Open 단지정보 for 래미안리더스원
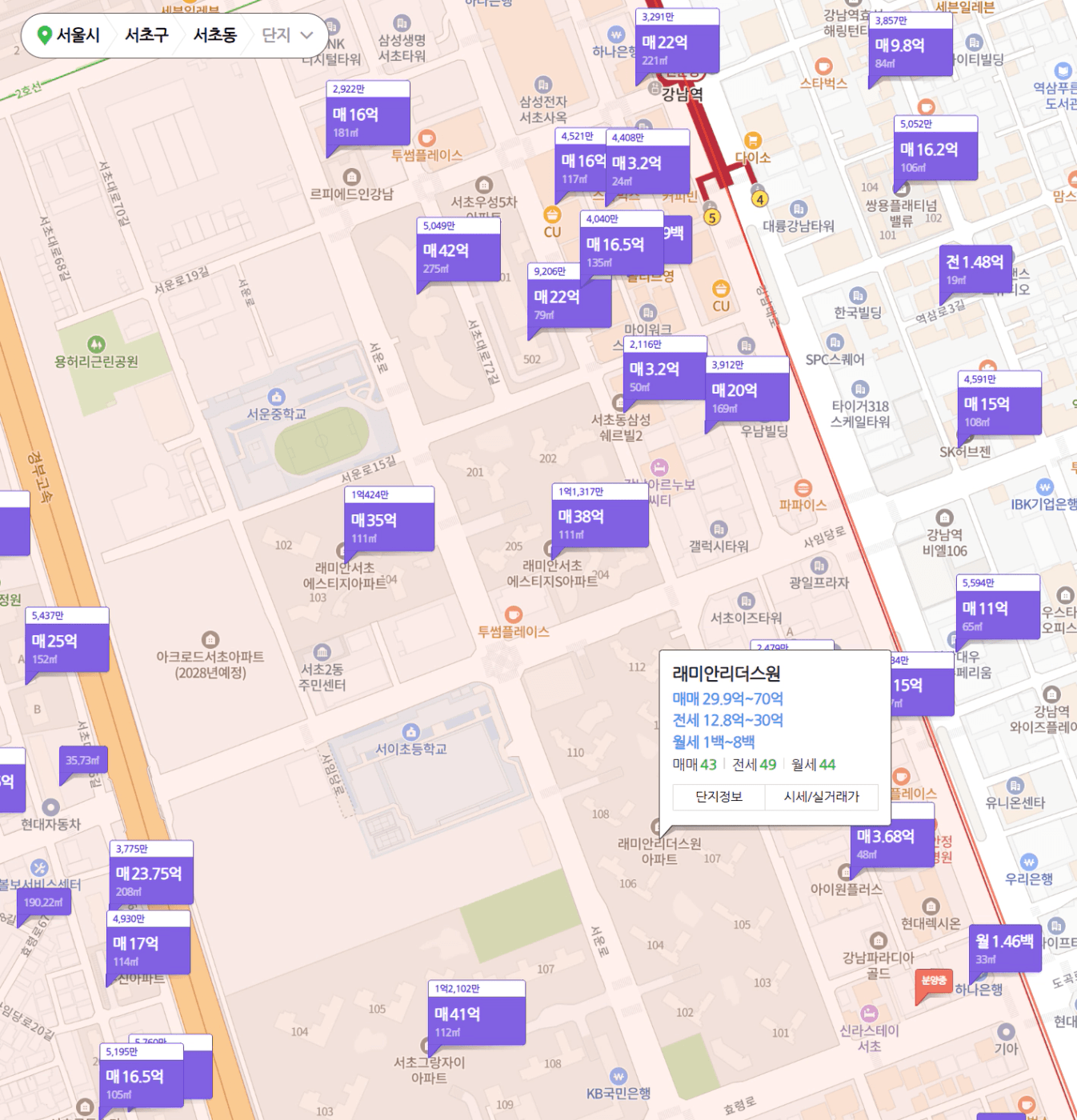 point(719,797)
